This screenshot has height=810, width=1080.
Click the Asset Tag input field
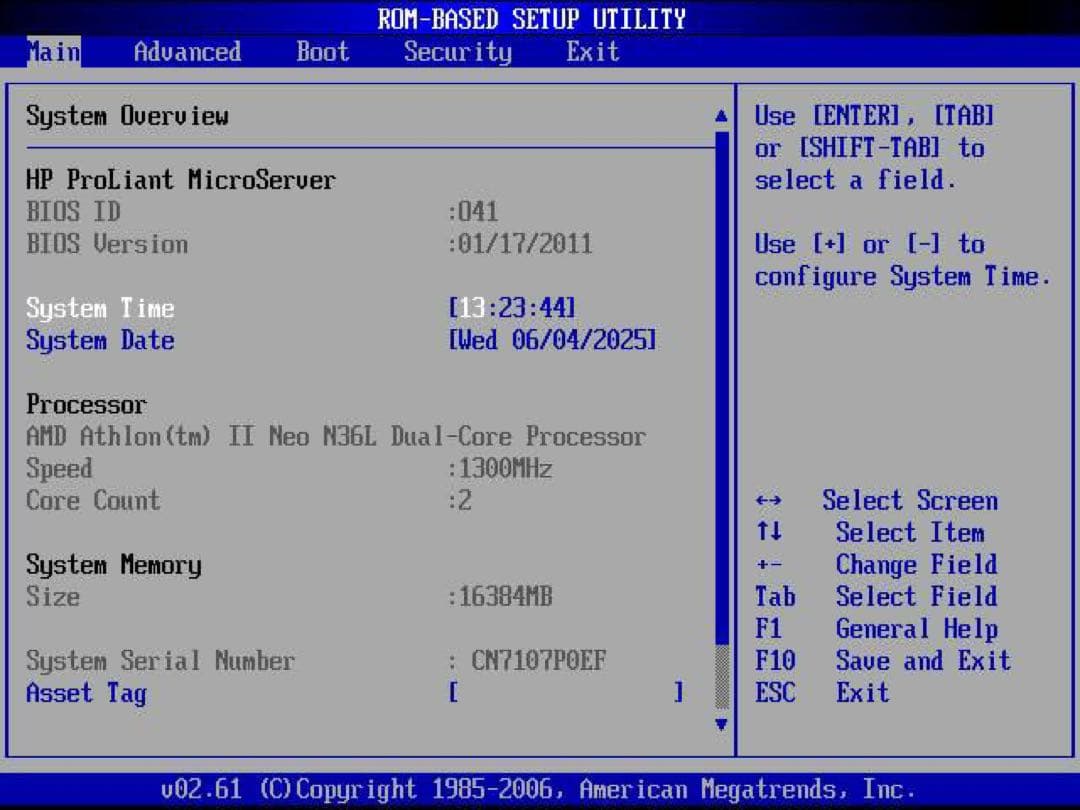click(565, 693)
